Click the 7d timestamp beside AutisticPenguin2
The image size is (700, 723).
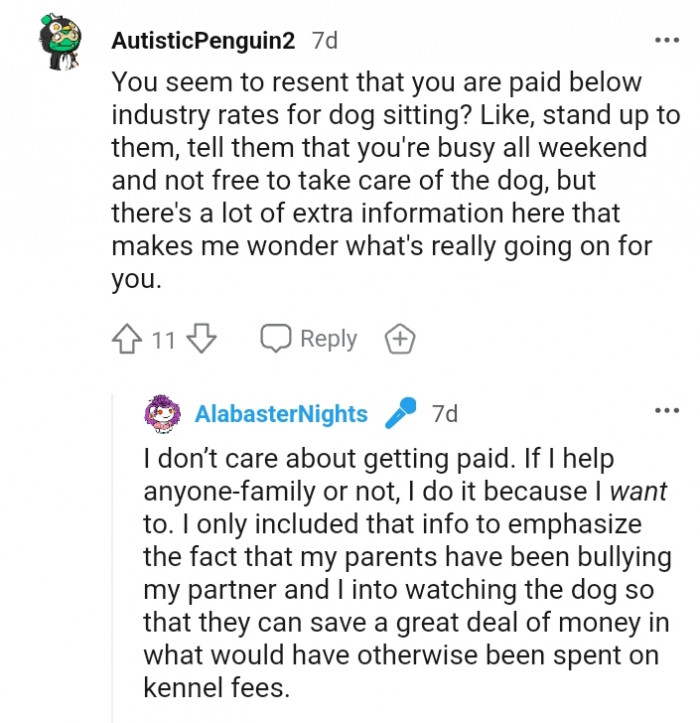(x=325, y=41)
